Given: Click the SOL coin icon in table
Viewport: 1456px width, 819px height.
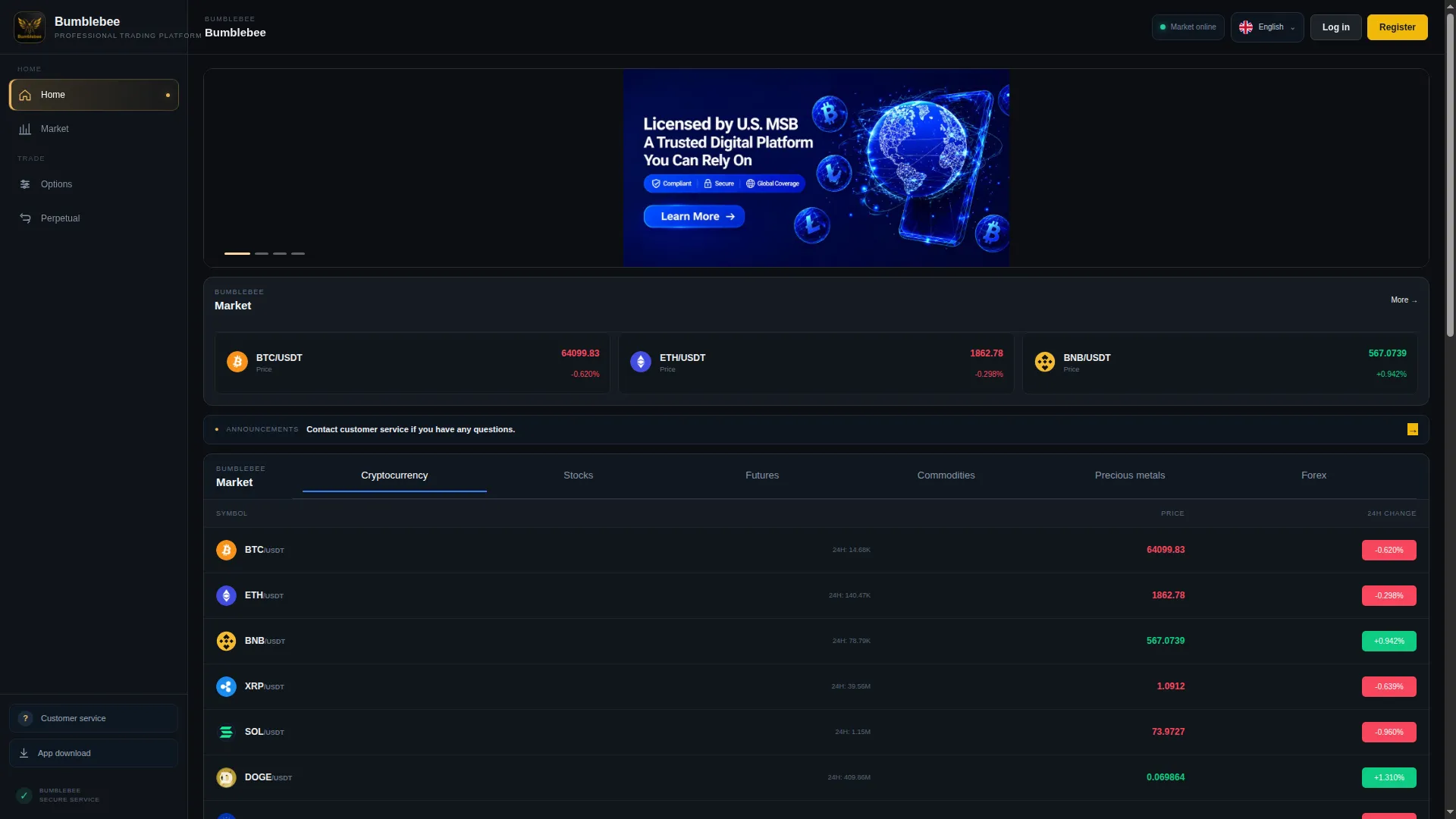Looking at the screenshot, I should coord(226,732).
